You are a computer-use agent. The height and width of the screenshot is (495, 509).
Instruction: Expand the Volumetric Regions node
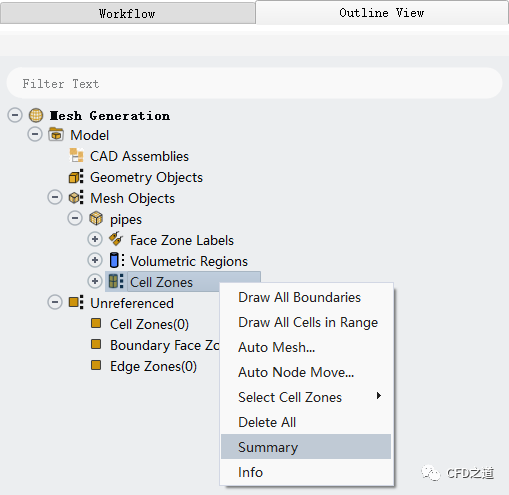(95, 260)
